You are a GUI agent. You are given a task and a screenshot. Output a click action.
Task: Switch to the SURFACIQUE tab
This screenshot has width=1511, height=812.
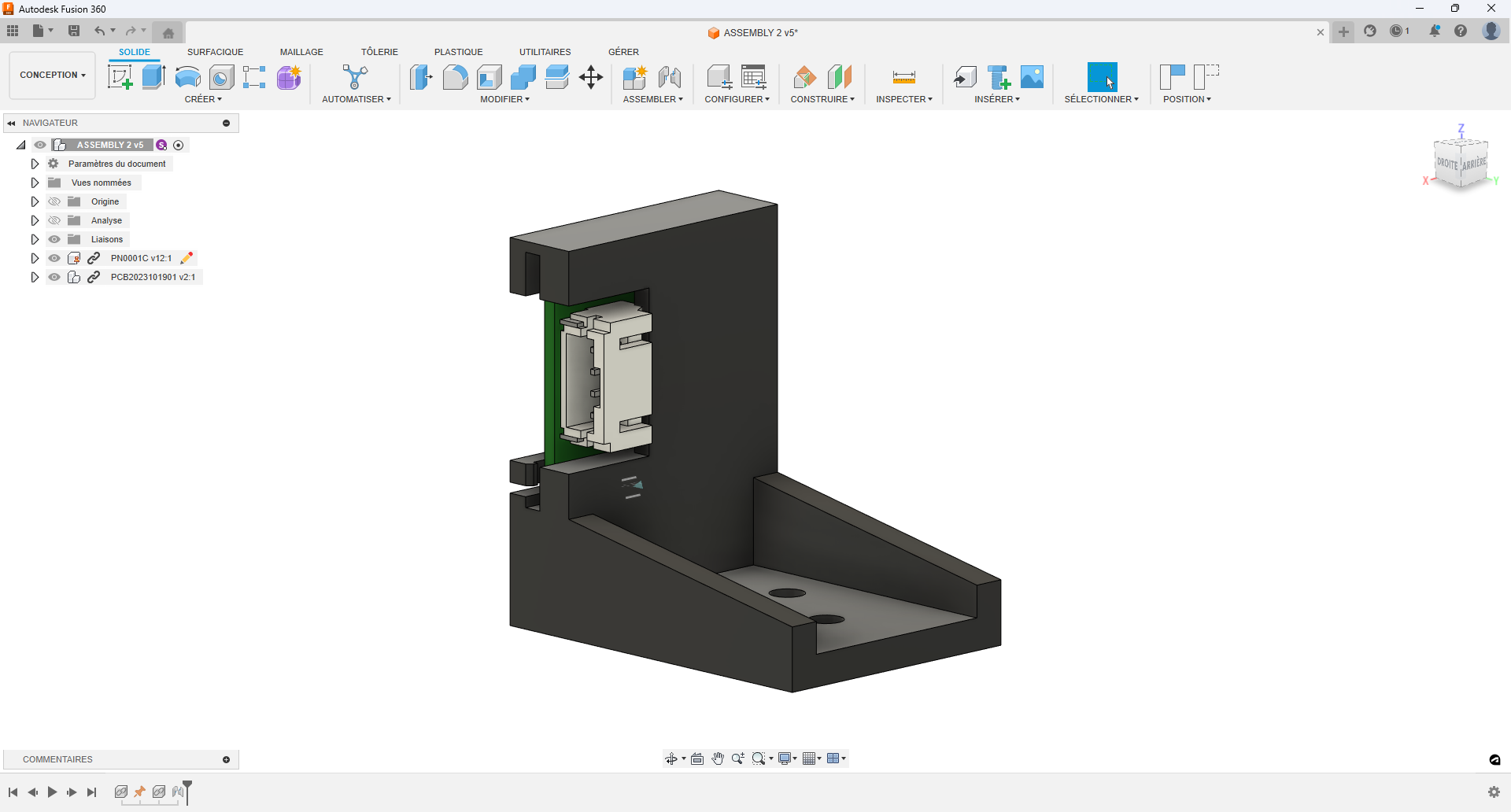(215, 52)
